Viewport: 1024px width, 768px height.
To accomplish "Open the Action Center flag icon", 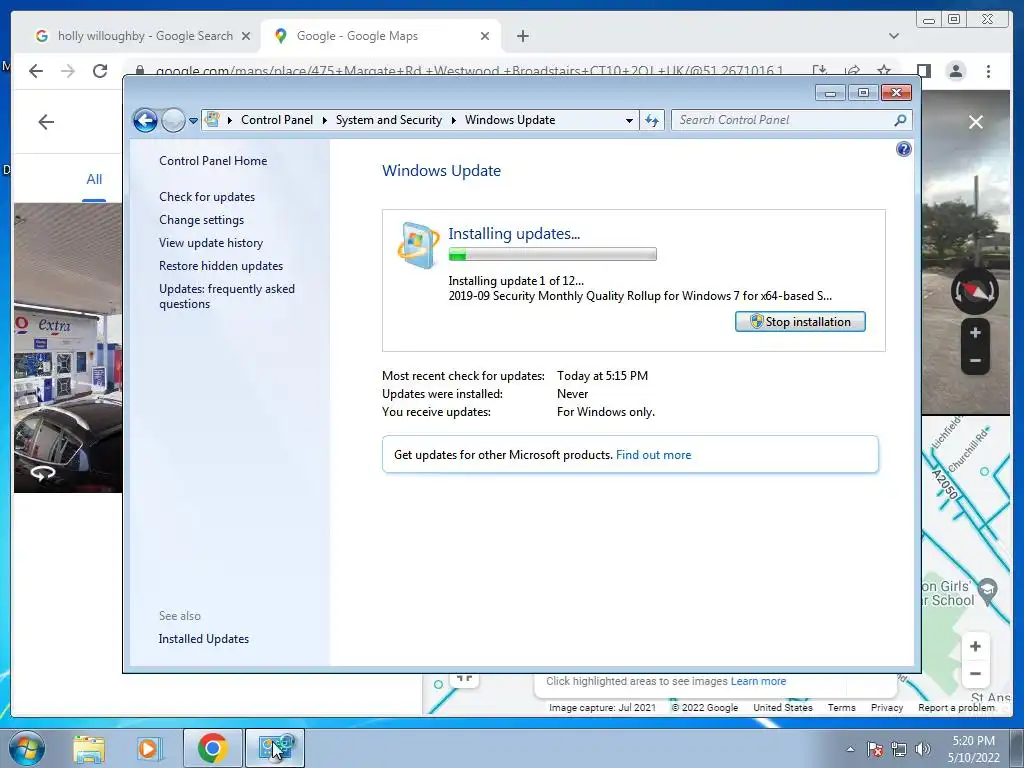I will (875, 749).
